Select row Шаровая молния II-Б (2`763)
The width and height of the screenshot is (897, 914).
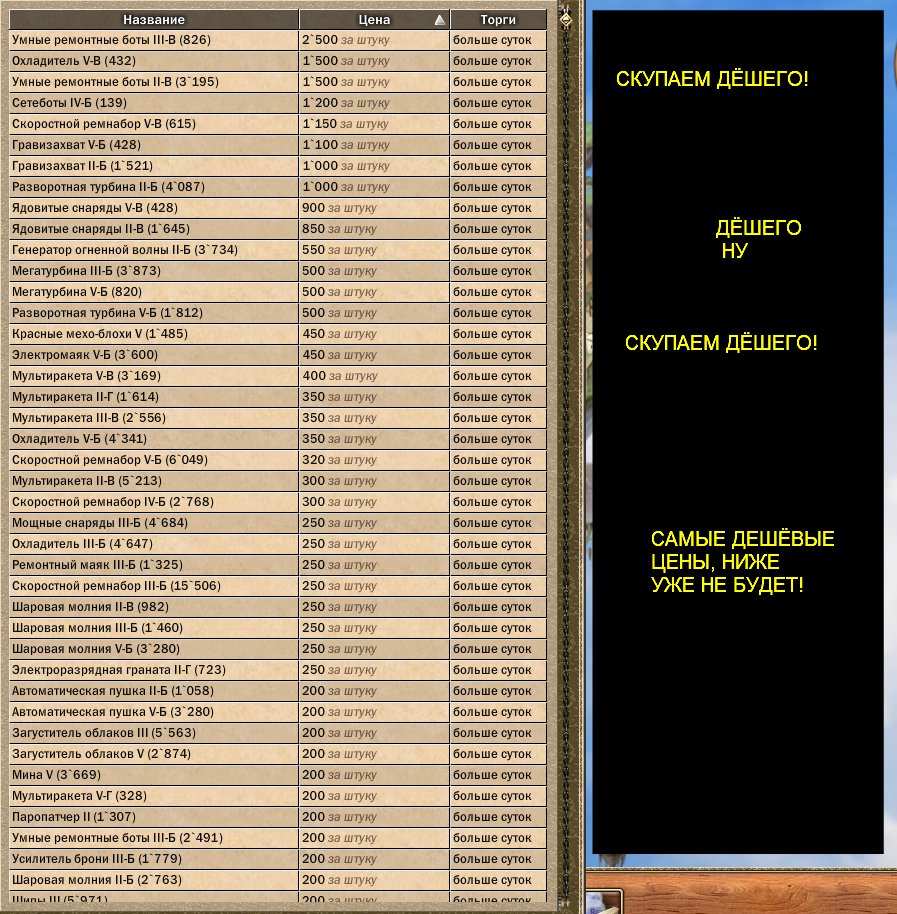coord(278,880)
